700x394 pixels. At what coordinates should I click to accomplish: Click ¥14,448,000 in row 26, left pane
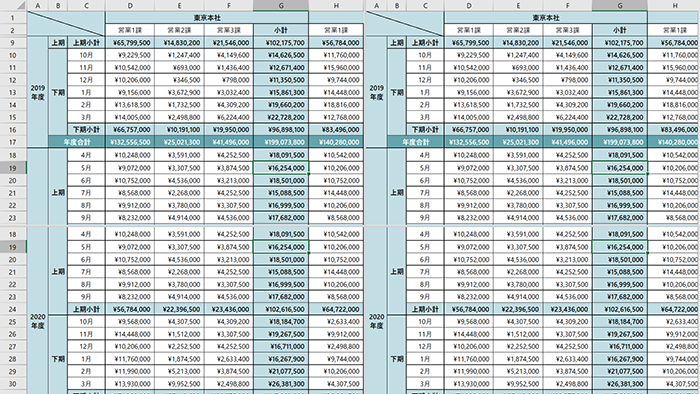click(x=130, y=334)
